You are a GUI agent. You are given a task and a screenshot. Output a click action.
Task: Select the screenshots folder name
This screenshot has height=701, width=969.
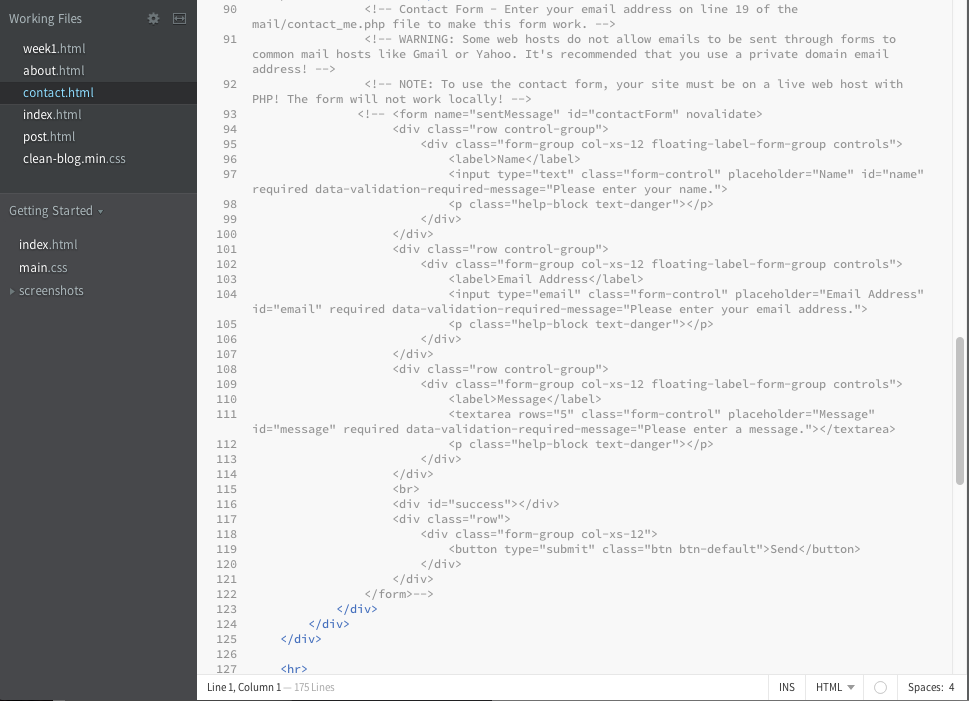coord(51,291)
